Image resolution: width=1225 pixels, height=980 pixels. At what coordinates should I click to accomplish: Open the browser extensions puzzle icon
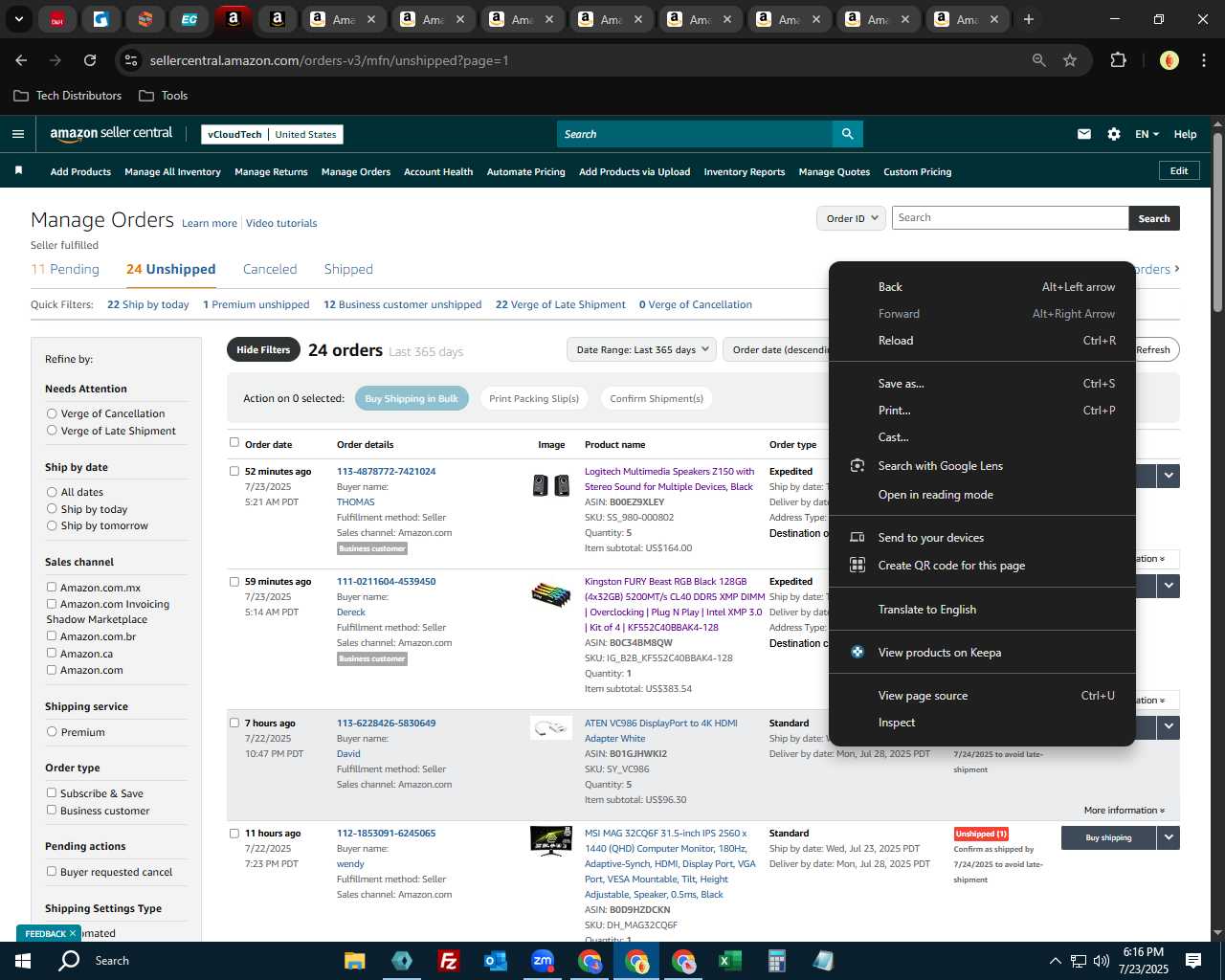click(1118, 60)
